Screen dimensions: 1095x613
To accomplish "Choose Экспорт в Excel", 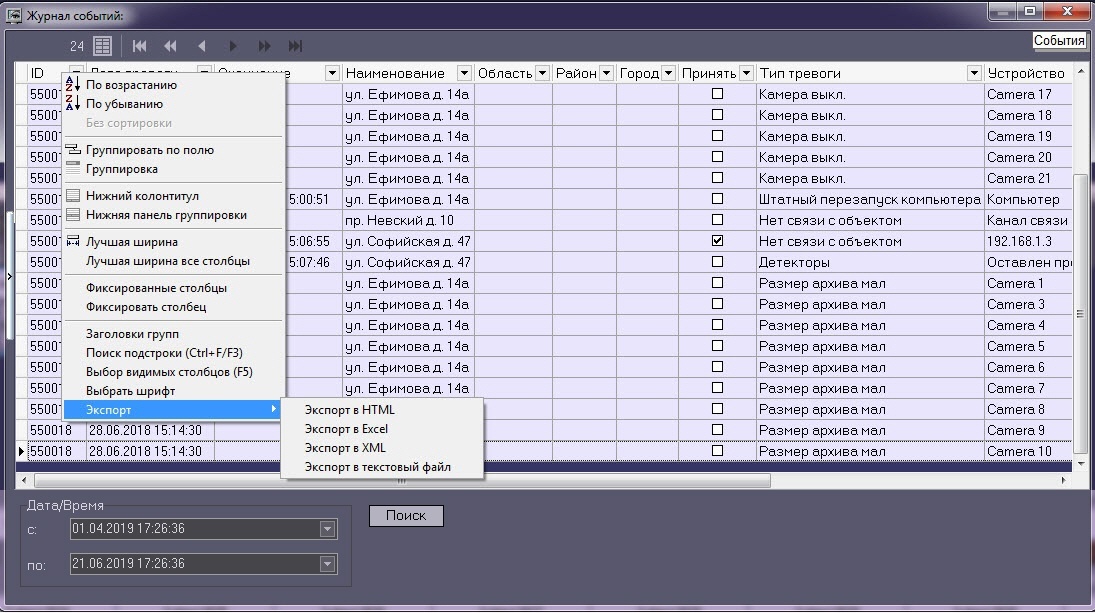I will 346,429.
